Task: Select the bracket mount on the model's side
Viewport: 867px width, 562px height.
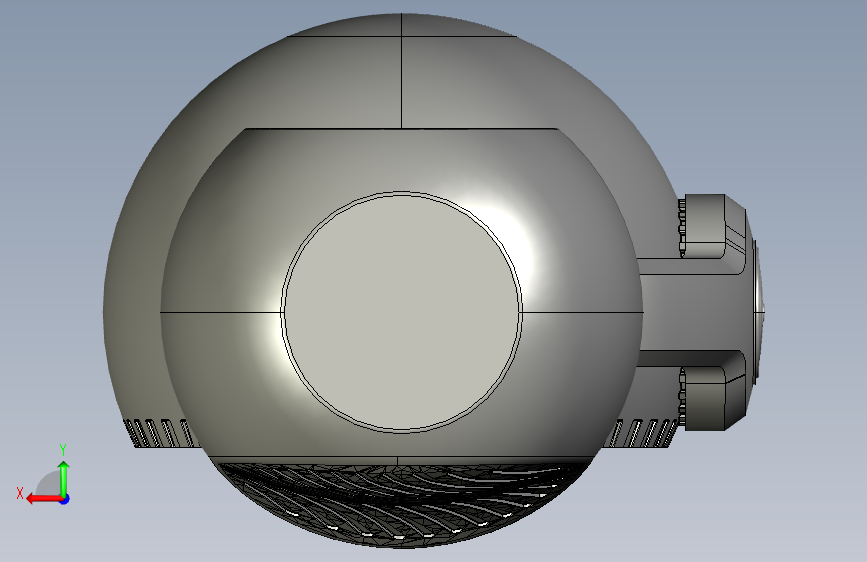Action: [x=702, y=313]
